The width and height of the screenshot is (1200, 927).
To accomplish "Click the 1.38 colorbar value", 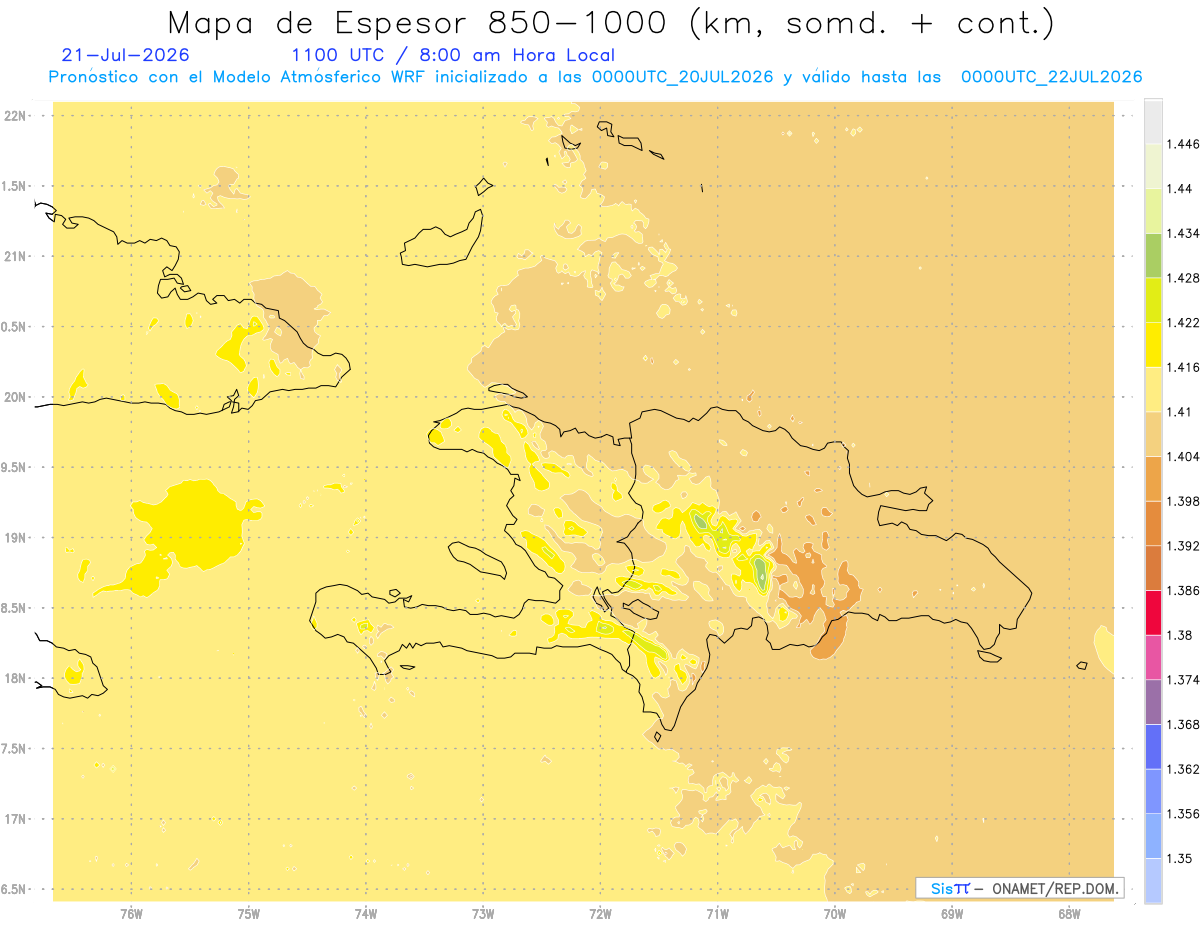I will (x=1179, y=635).
